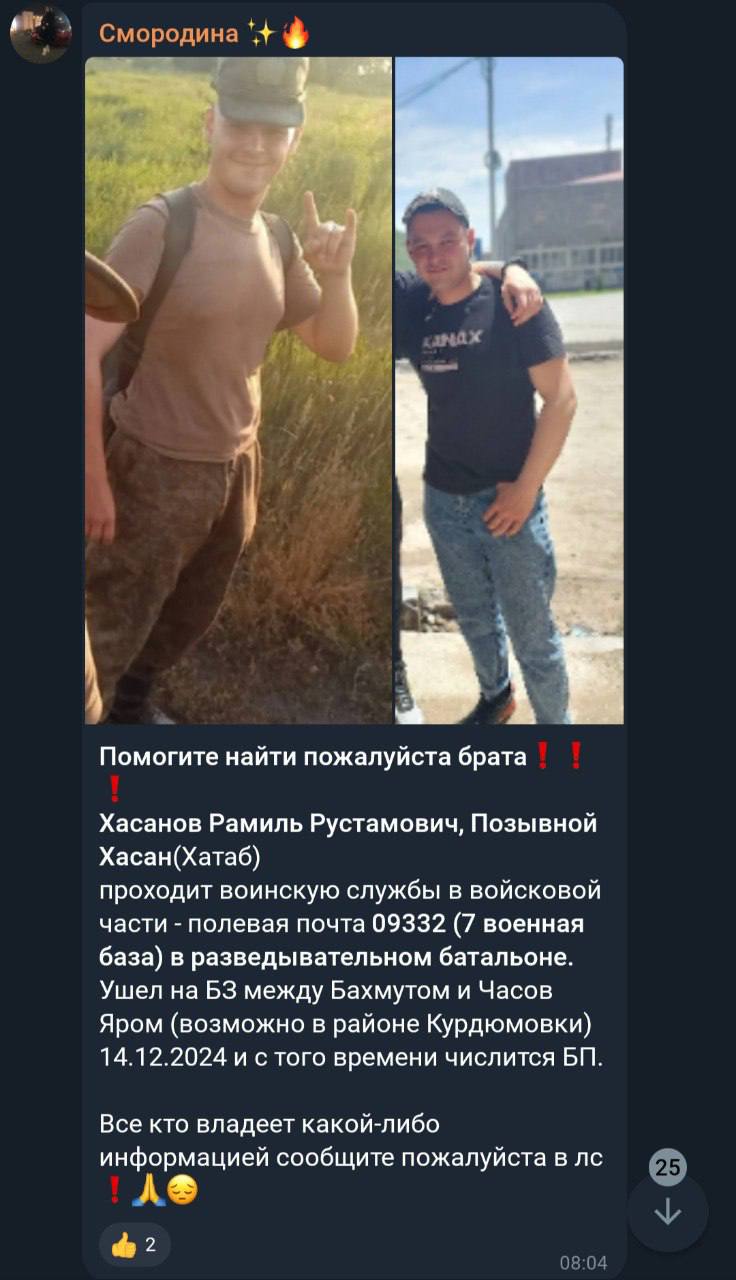Tap the sparkles emoji beside Смородина

[262, 34]
